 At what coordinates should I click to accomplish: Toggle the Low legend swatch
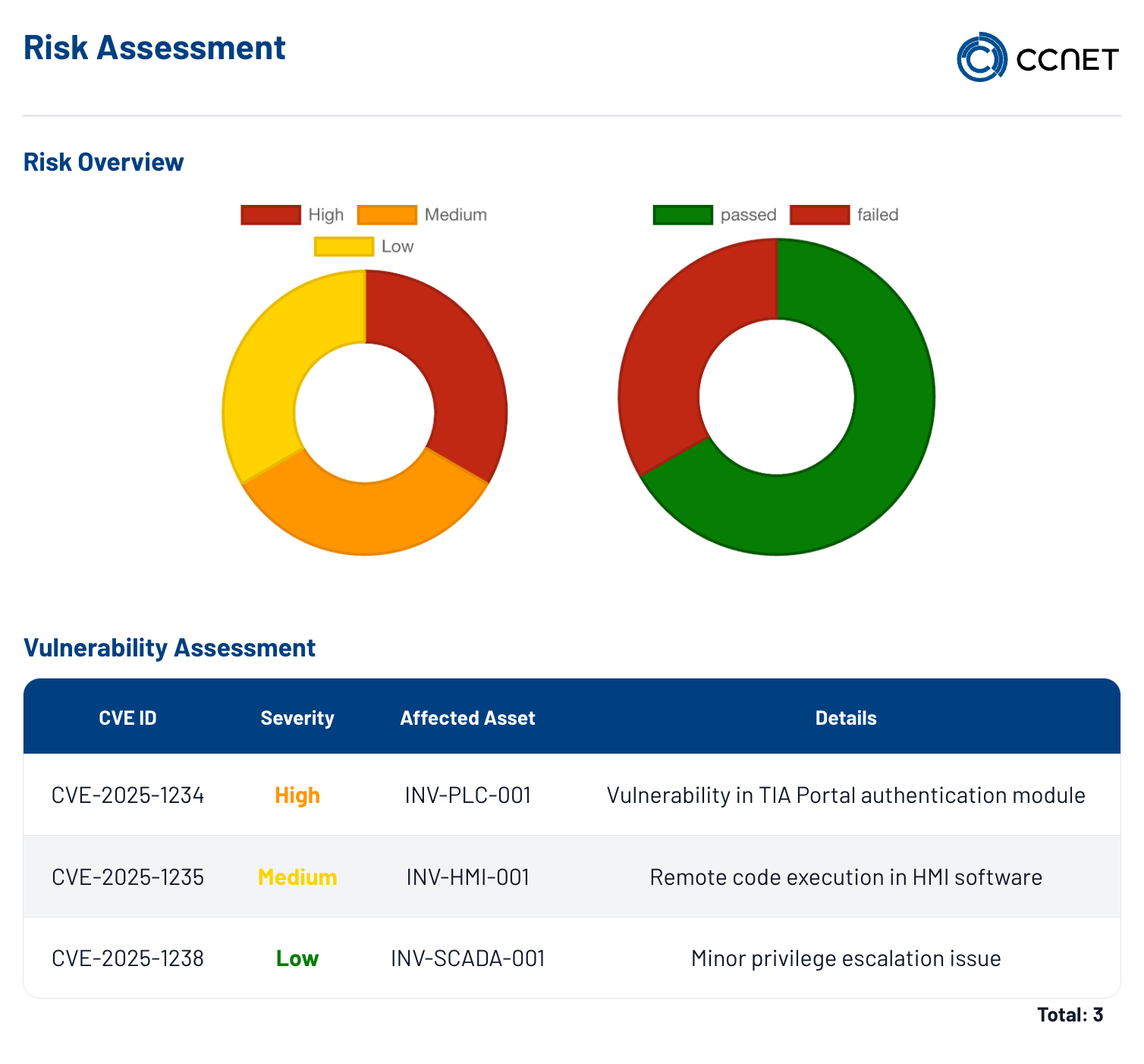pyautogui.click(x=344, y=247)
